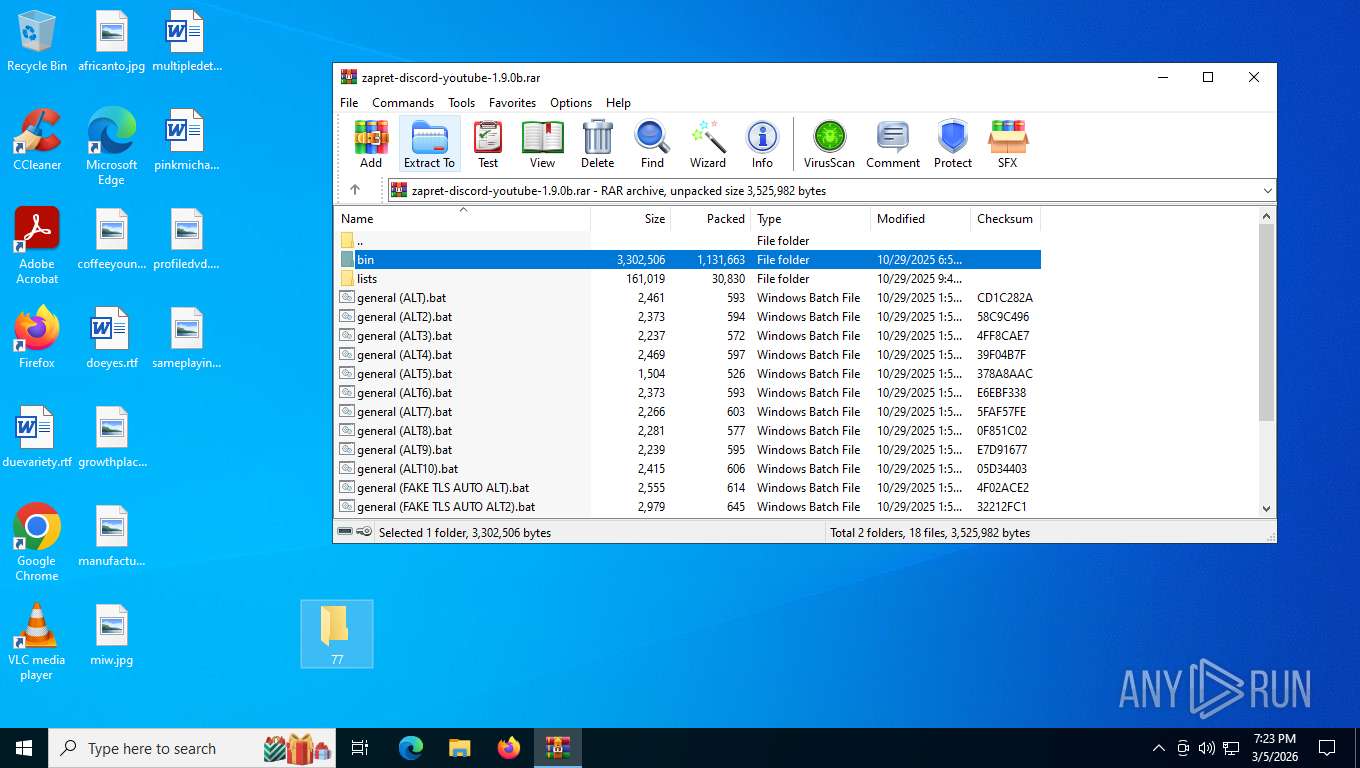
Task: Click the WinRAR taskbar icon
Action: 557,748
